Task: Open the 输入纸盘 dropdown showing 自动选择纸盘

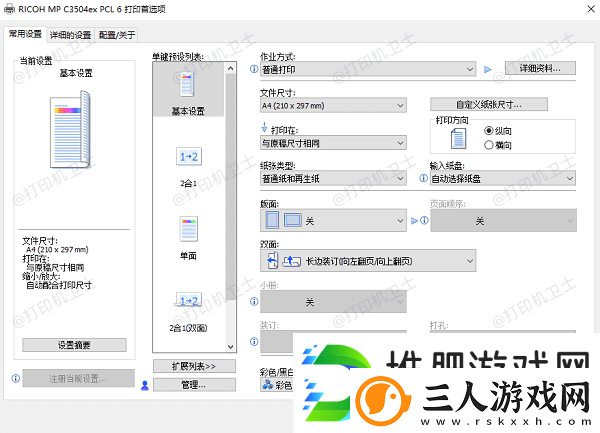Action: tap(503, 178)
